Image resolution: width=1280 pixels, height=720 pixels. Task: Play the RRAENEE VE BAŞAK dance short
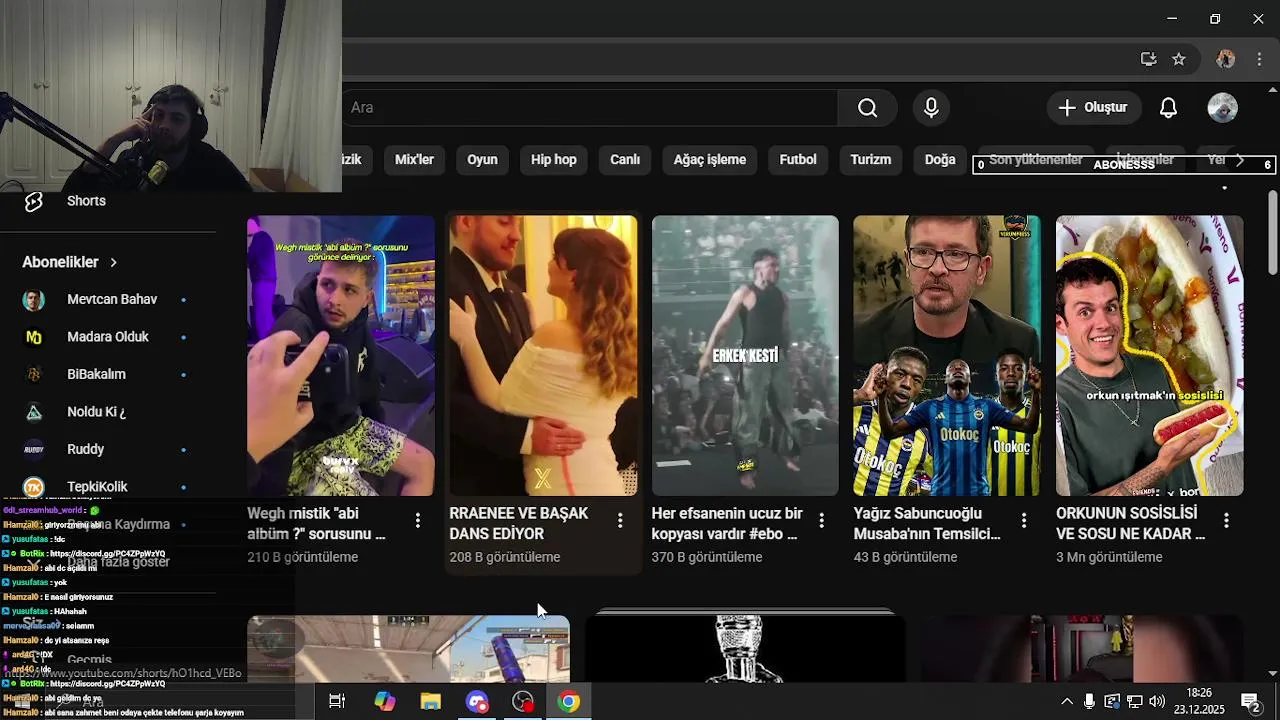[543, 356]
